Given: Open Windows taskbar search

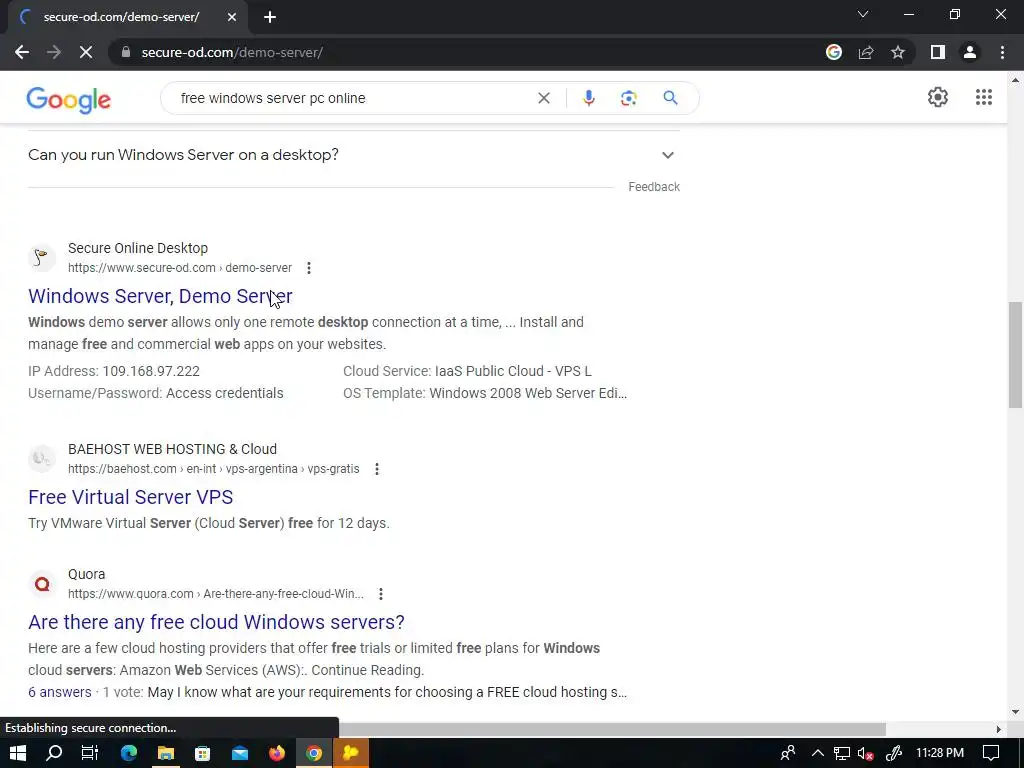Looking at the screenshot, I should (54, 753).
